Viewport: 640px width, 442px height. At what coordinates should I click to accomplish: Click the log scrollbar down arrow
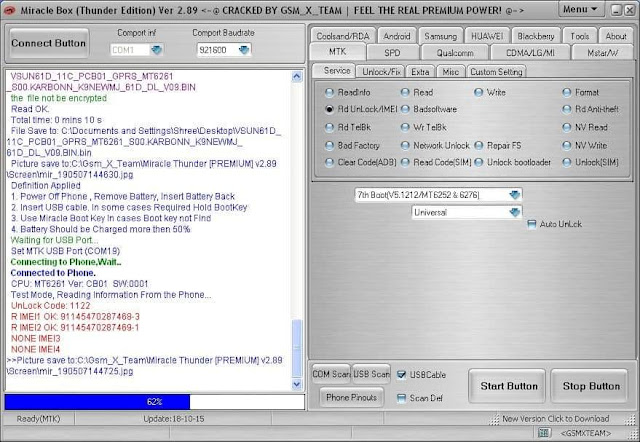tap(297, 384)
